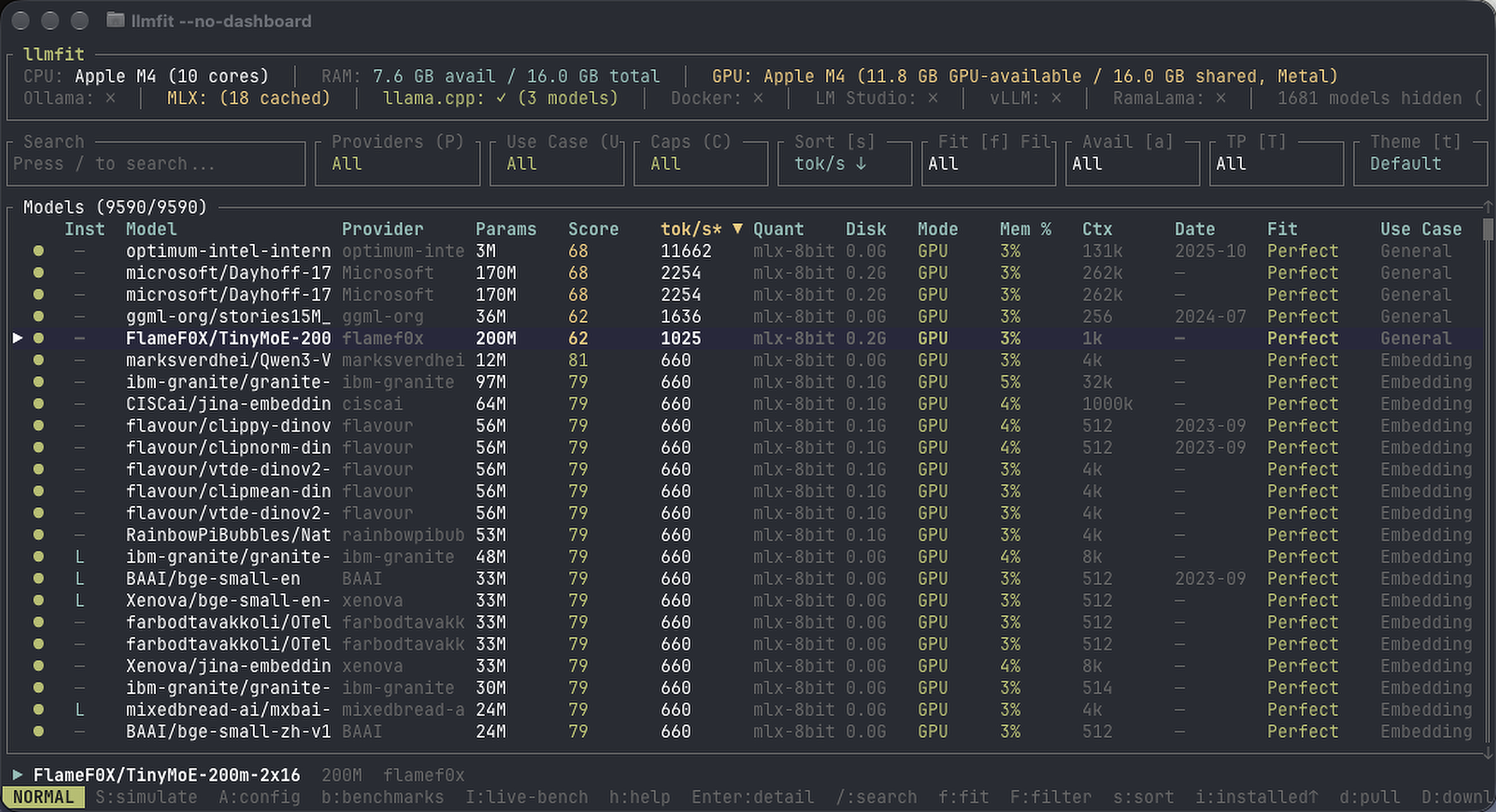
Task: Sort by the Params column header
Action: pyautogui.click(x=506, y=229)
